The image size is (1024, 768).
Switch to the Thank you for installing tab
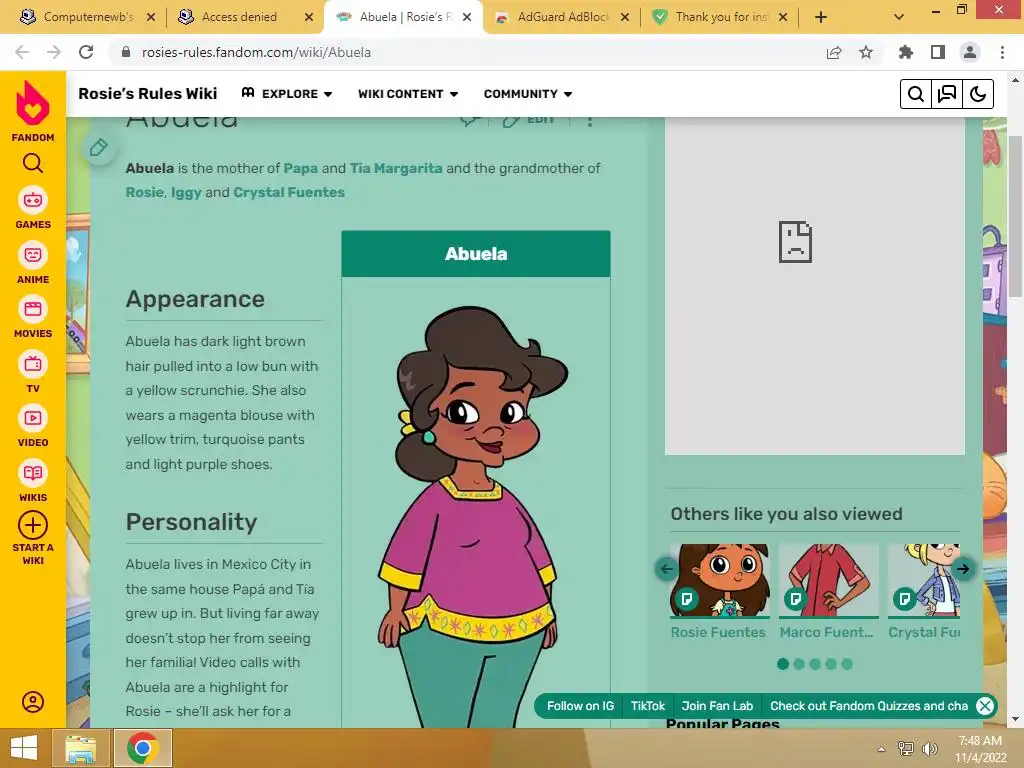721,17
